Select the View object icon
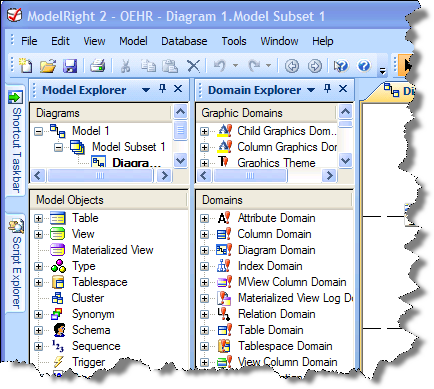This screenshot has height=389, width=434. point(58,234)
